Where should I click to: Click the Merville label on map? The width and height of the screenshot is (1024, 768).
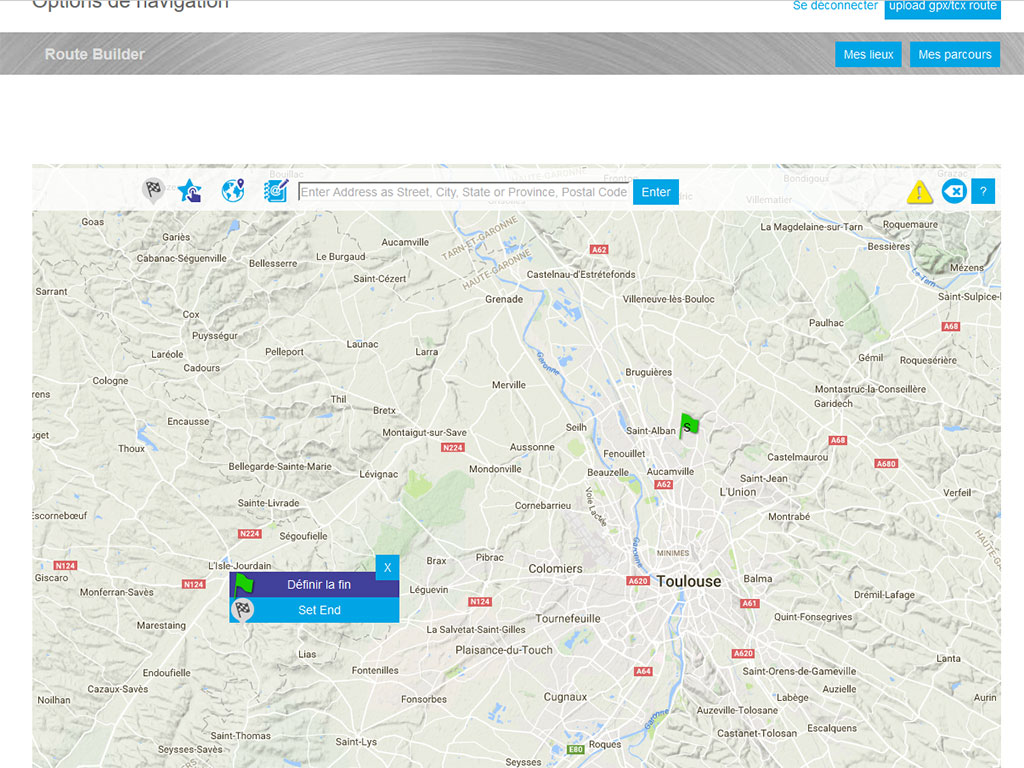[509, 385]
